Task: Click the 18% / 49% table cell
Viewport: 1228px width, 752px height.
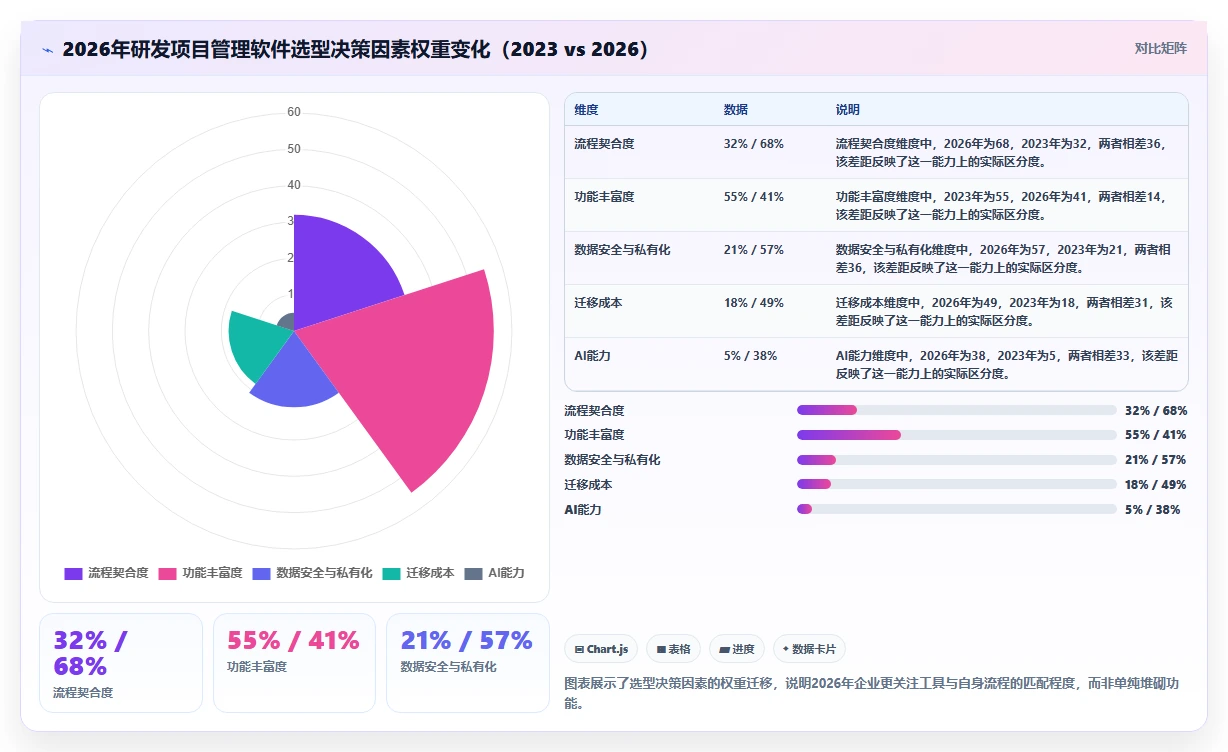Action: (754, 303)
